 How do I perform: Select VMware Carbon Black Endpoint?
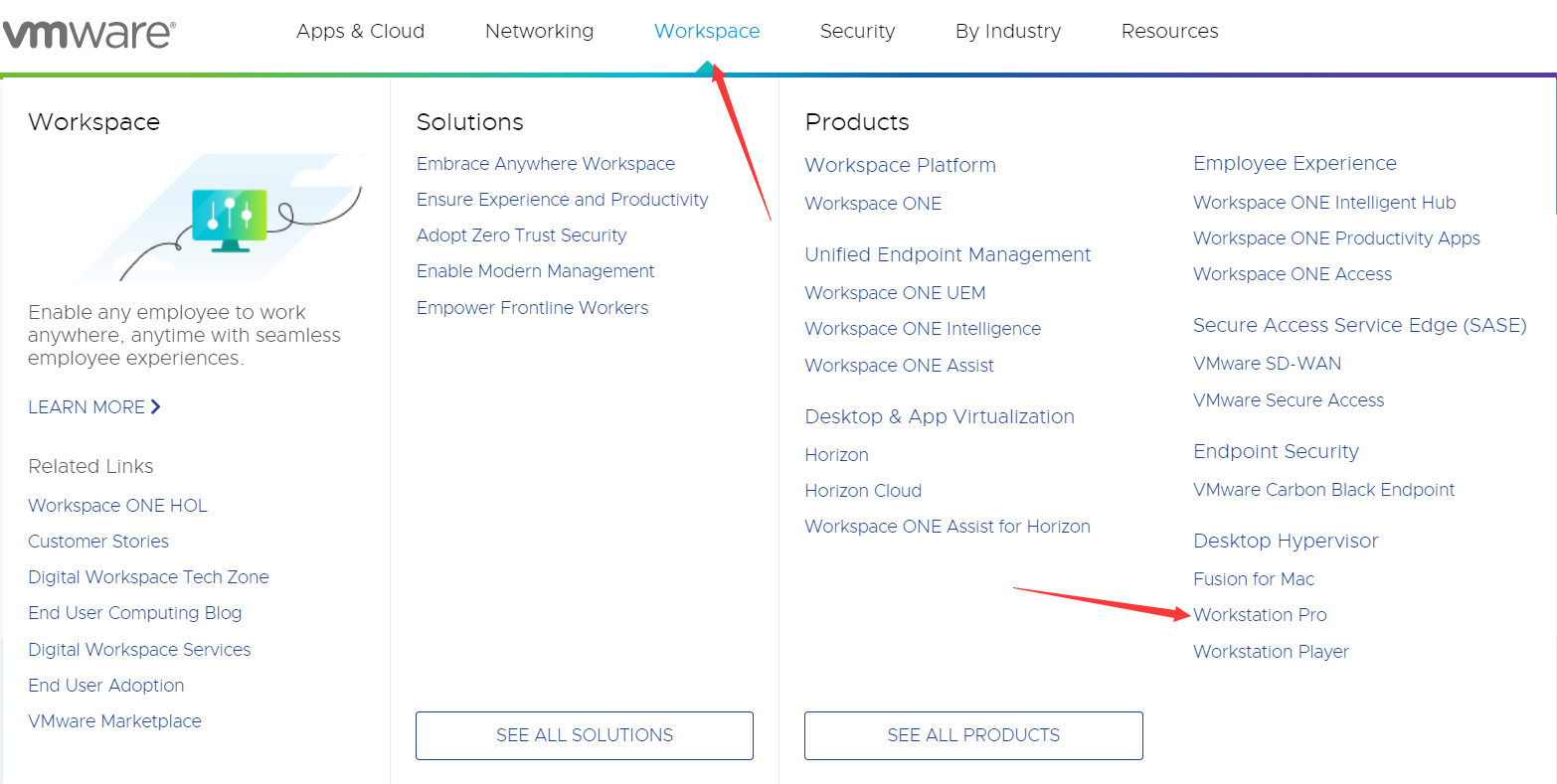[1324, 490]
